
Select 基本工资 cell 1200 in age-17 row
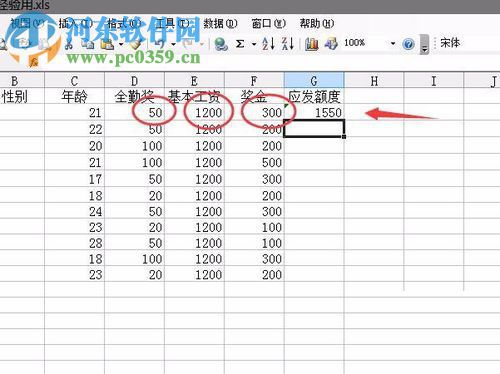coord(194,179)
